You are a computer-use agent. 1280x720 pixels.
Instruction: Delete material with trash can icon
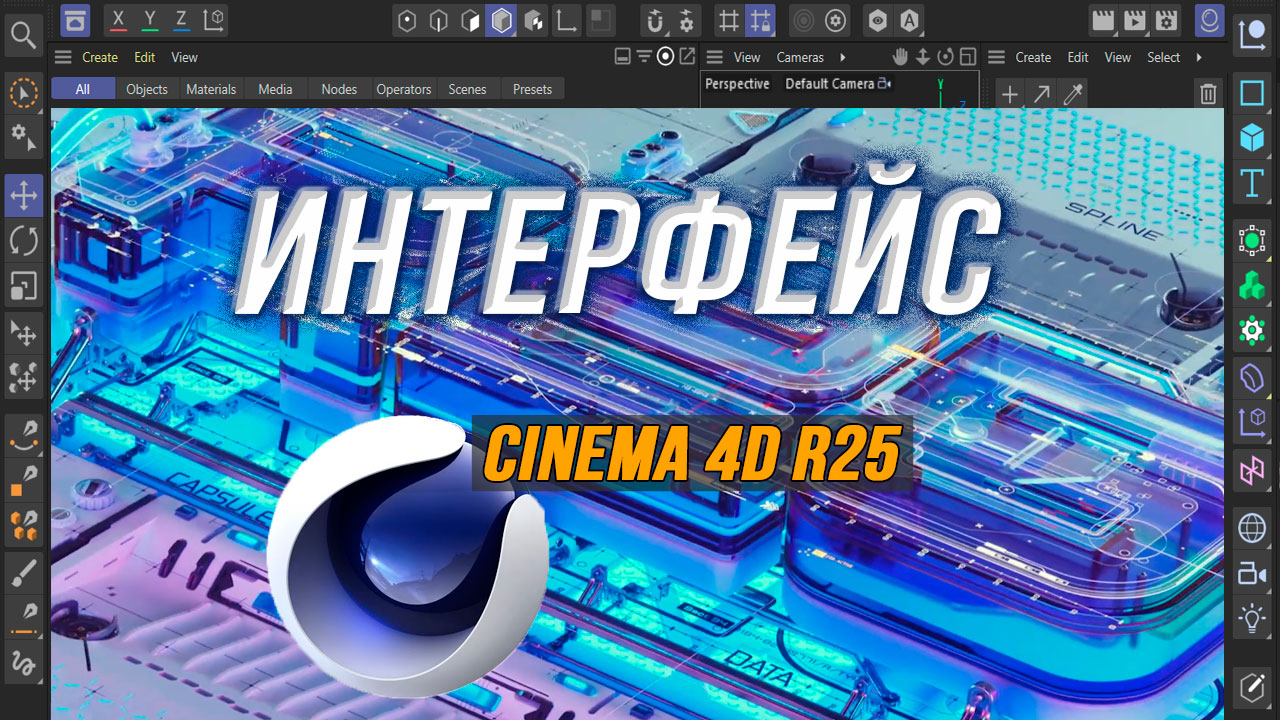tap(1208, 94)
